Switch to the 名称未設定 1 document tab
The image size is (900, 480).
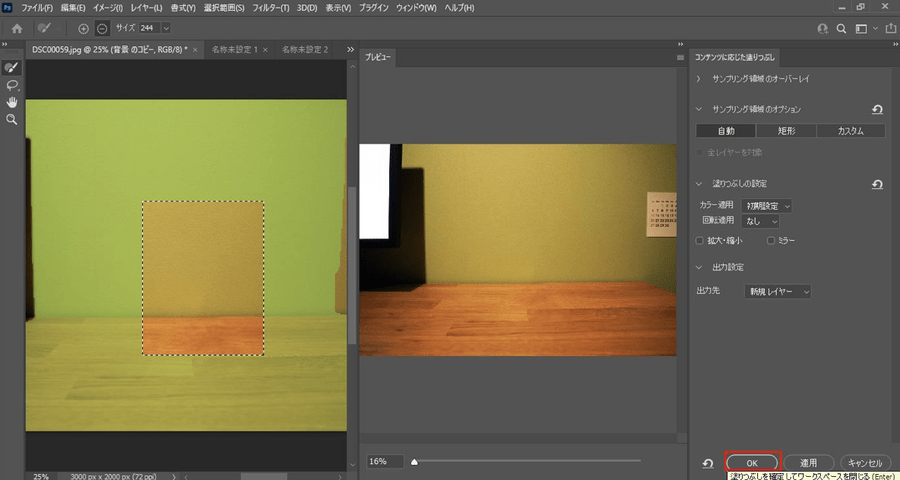click(x=231, y=49)
